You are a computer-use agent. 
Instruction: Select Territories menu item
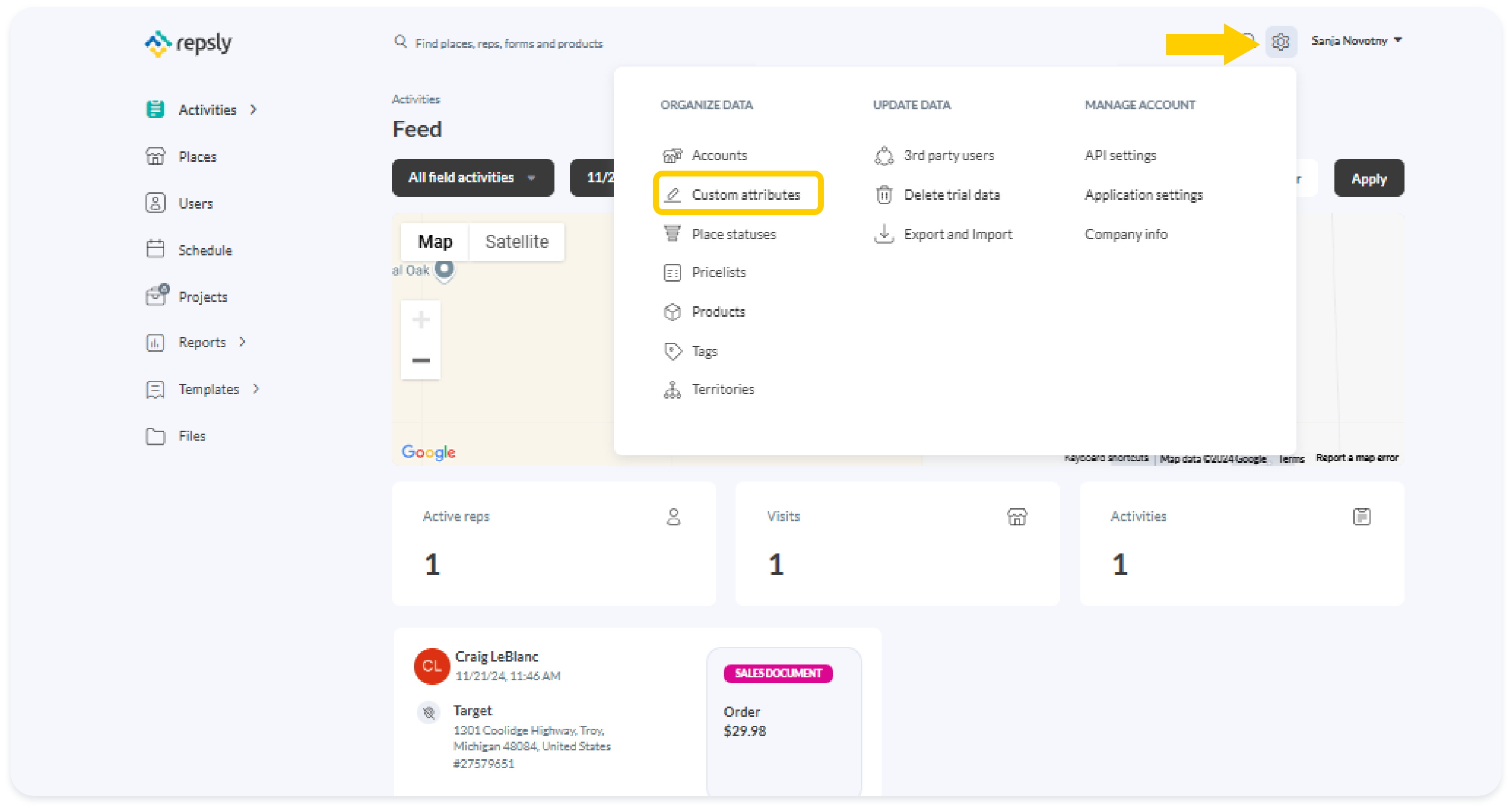pyautogui.click(x=723, y=390)
